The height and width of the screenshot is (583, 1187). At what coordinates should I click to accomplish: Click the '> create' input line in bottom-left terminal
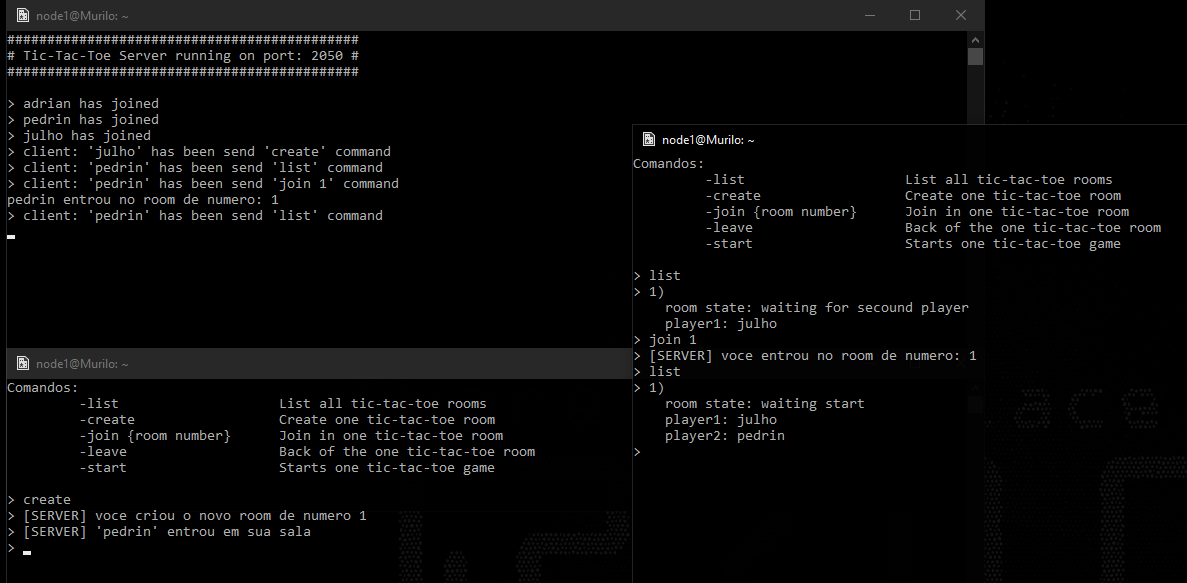[39, 500]
